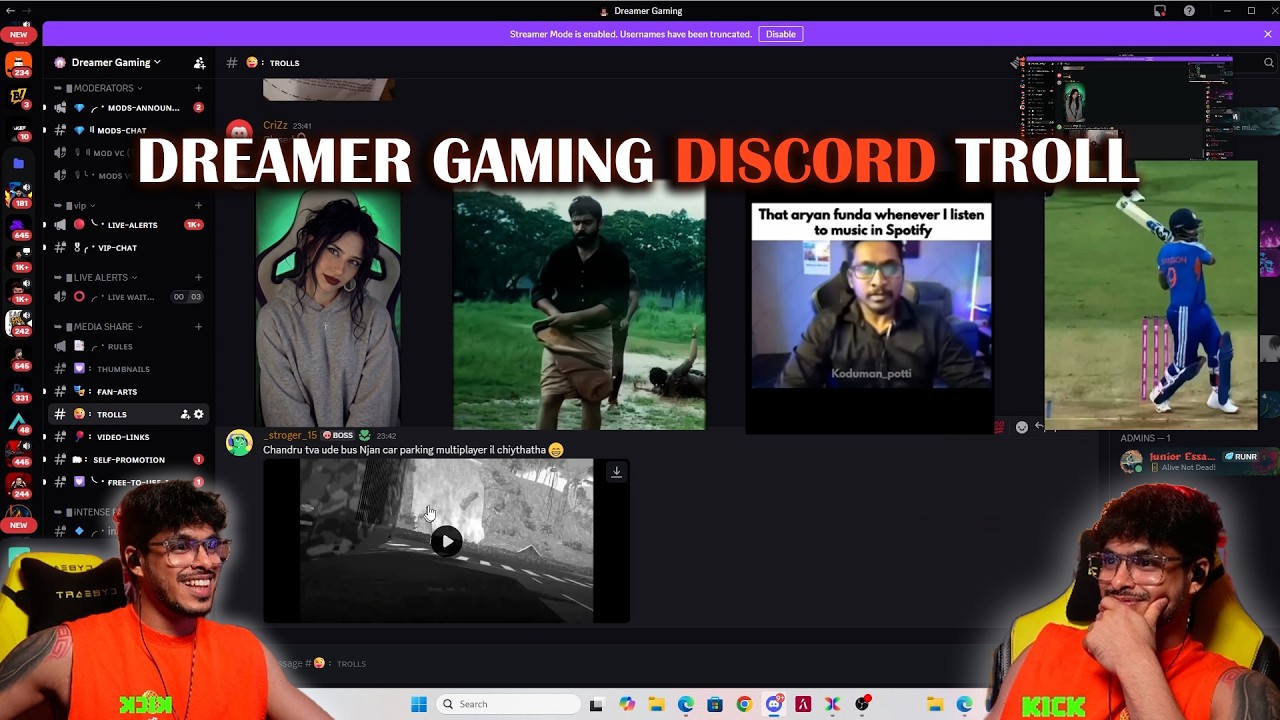Screen dimensions: 1280x720
Task: Add channel to vip category
Action: click(198, 206)
